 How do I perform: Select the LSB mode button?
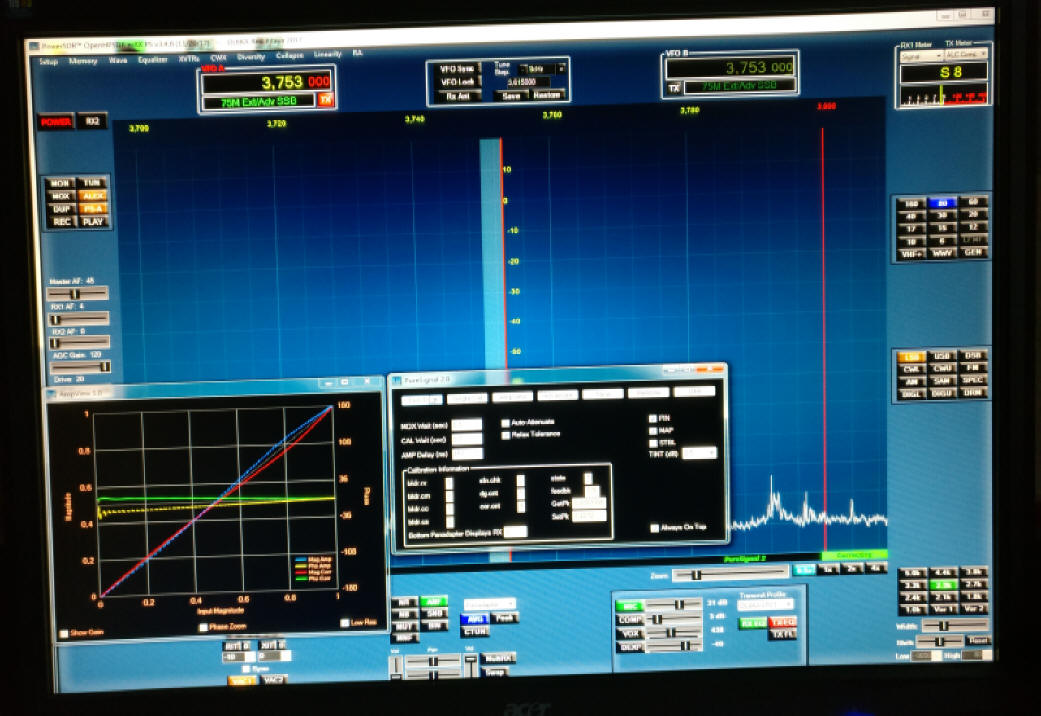click(x=912, y=357)
